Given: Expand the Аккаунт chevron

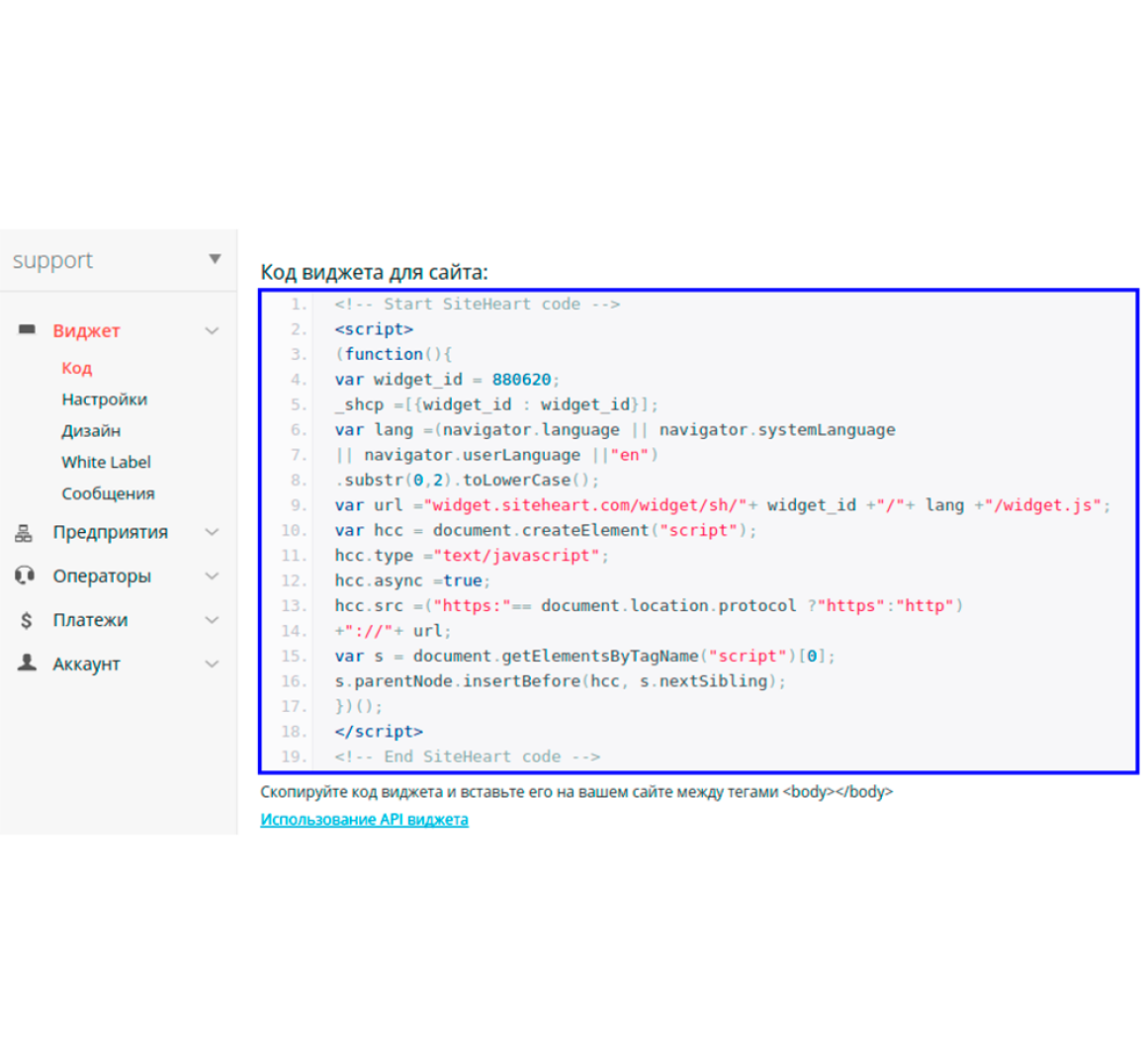Looking at the screenshot, I should [x=213, y=664].
